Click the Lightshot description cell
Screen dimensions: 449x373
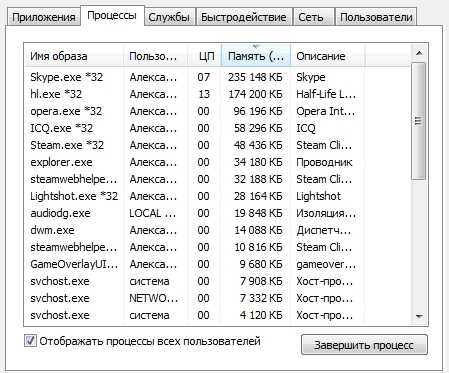click(318, 196)
